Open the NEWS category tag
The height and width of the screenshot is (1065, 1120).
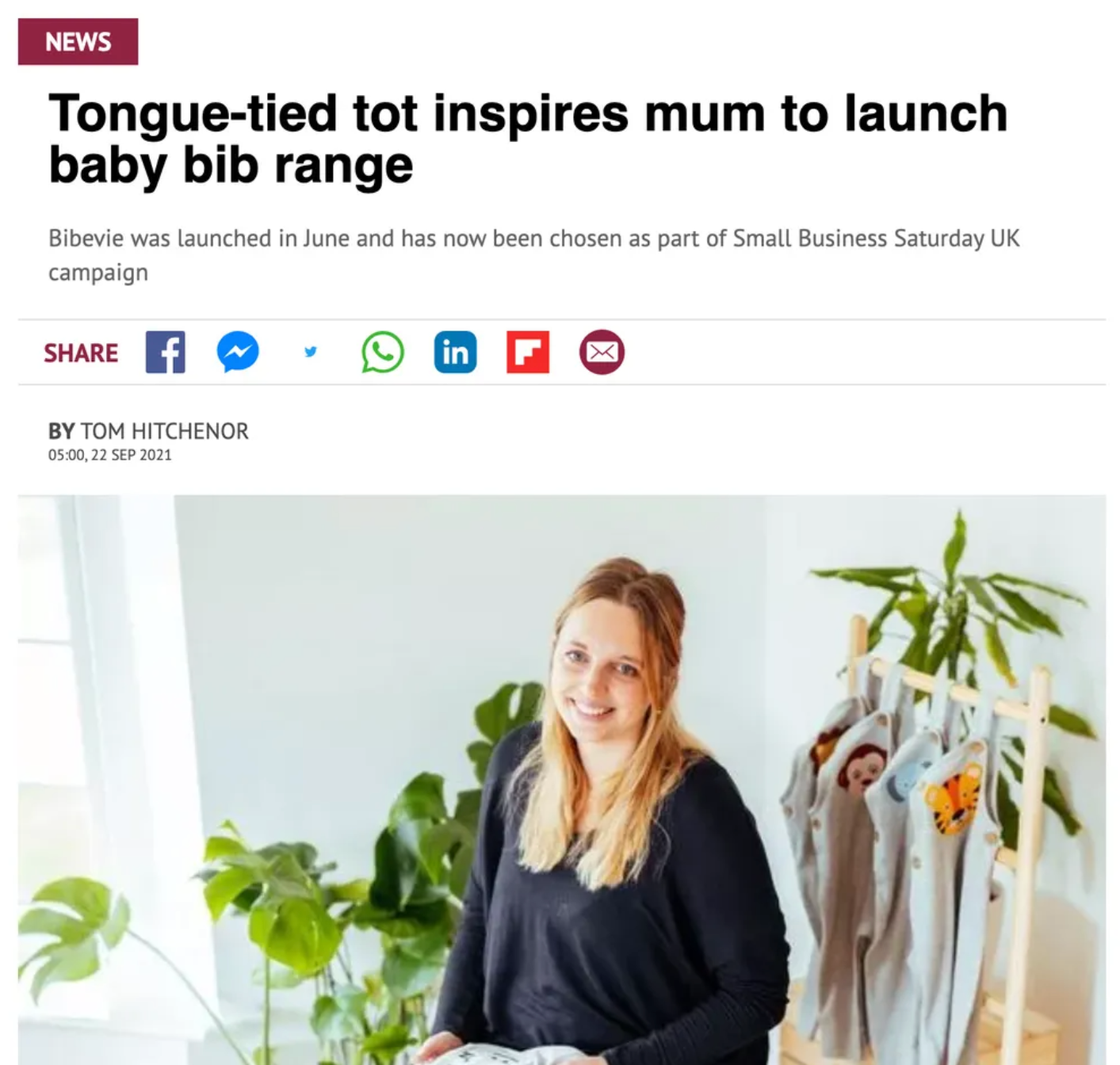click(78, 41)
